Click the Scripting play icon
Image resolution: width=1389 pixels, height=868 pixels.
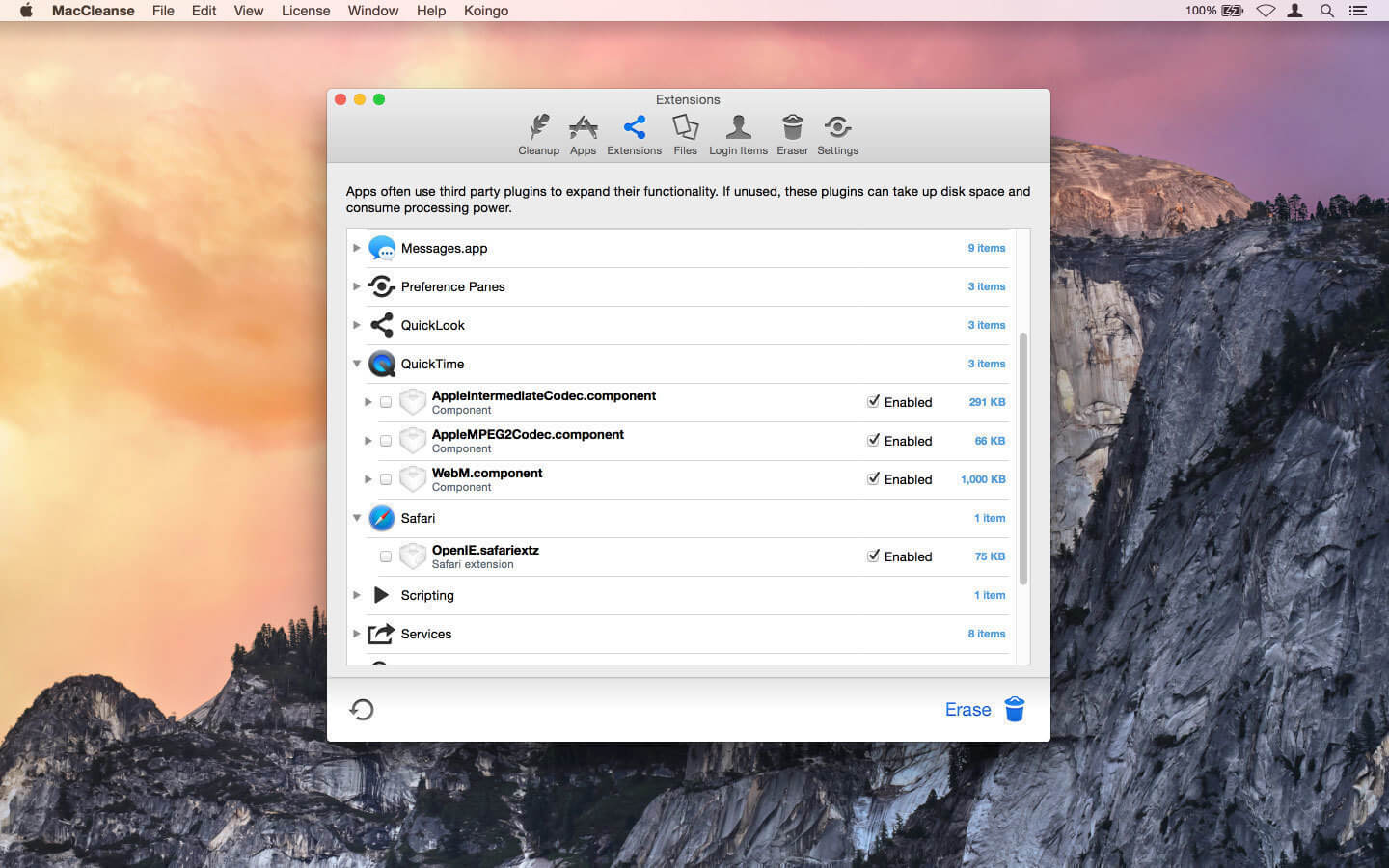point(382,595)
